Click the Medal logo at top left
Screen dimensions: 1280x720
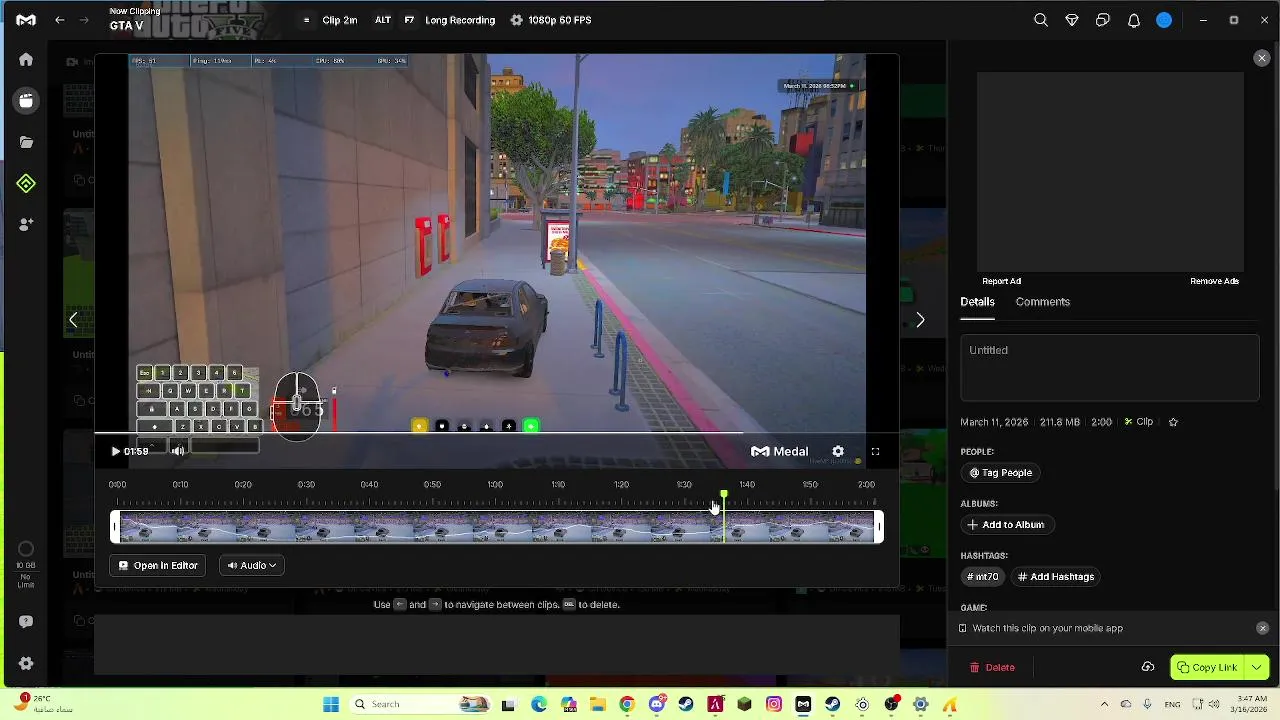coord(26,20)
